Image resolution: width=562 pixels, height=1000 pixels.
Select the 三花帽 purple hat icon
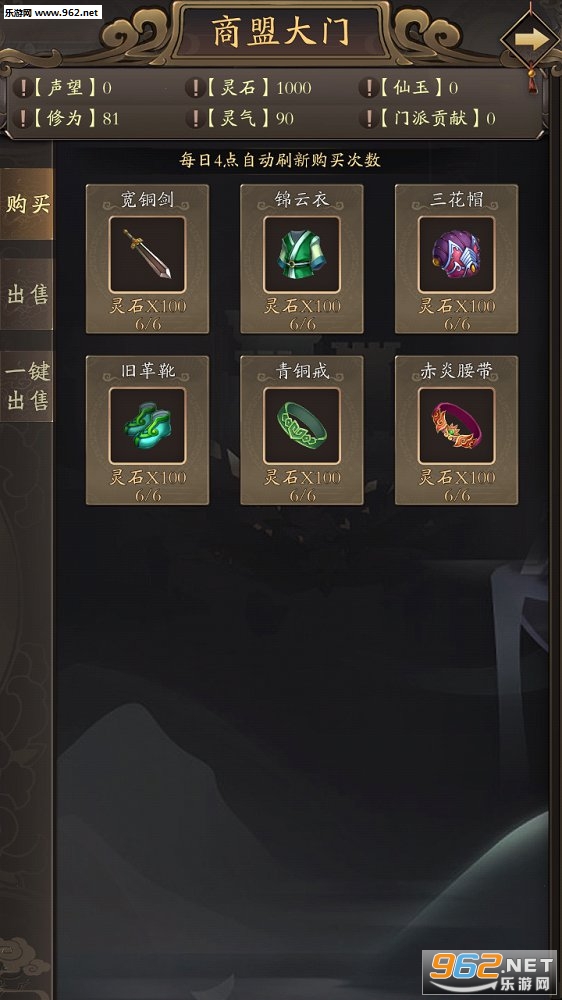pos(456,254)
